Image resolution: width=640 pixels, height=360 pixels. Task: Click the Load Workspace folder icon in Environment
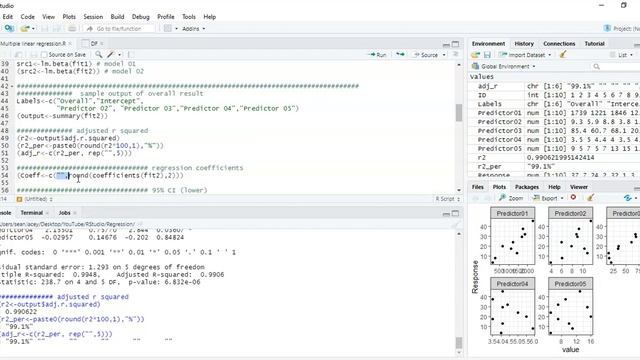[476, 54]
